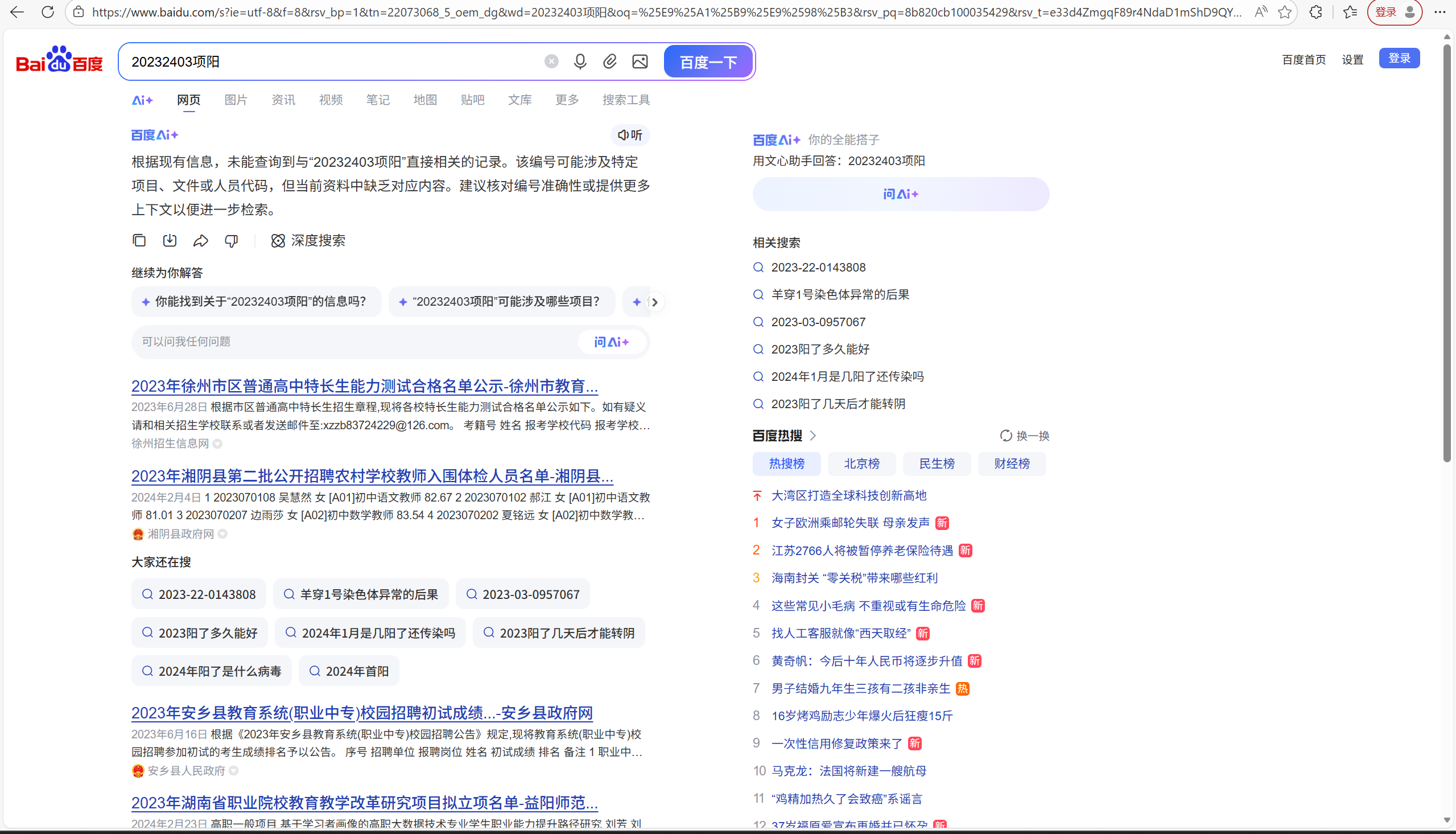1456x834 pixels.
Task: Select the 财经榜 hot list tab
Action: (x=1011, y=463)
